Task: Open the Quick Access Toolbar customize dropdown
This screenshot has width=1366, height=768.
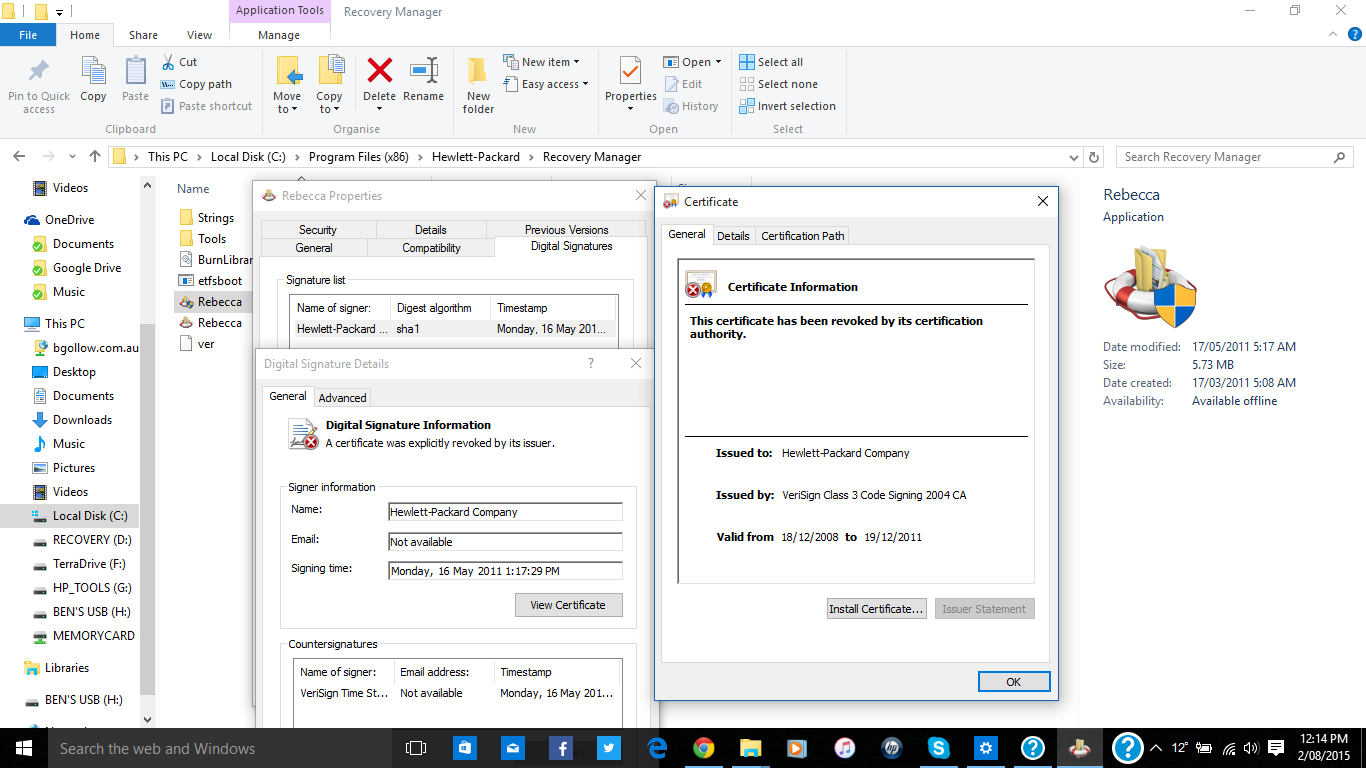Action: [60, 12]
